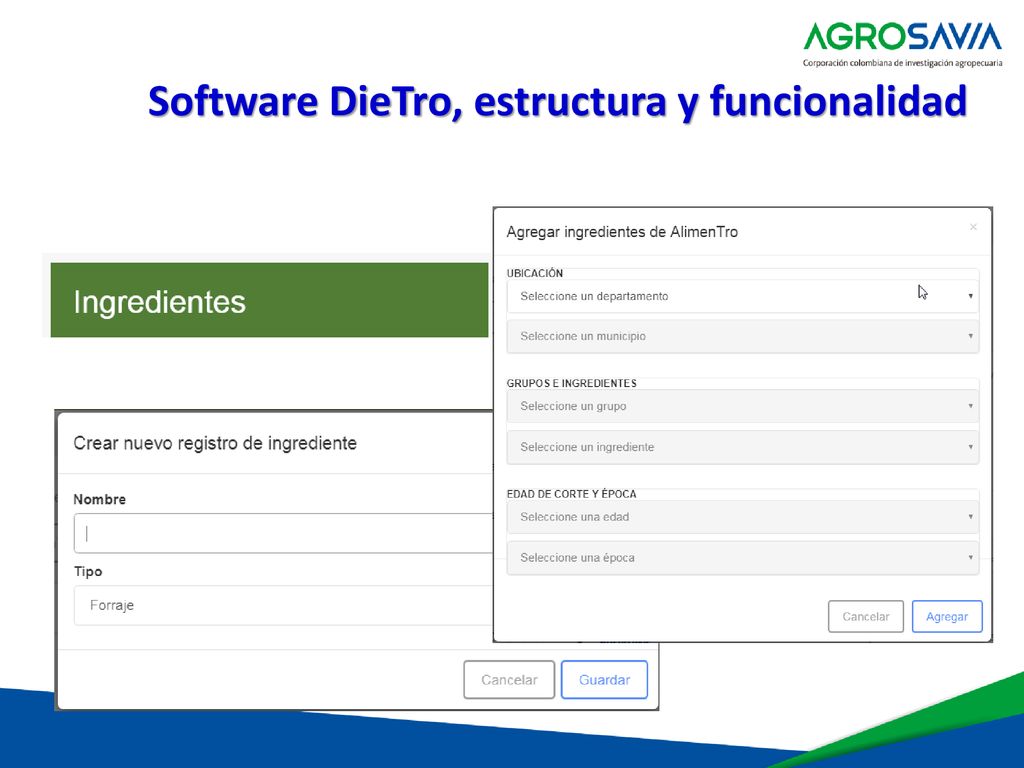Viewport: 1024px width, 768px height.
Task: Click the green Ingredientes header banner
Action: [269, 300]
